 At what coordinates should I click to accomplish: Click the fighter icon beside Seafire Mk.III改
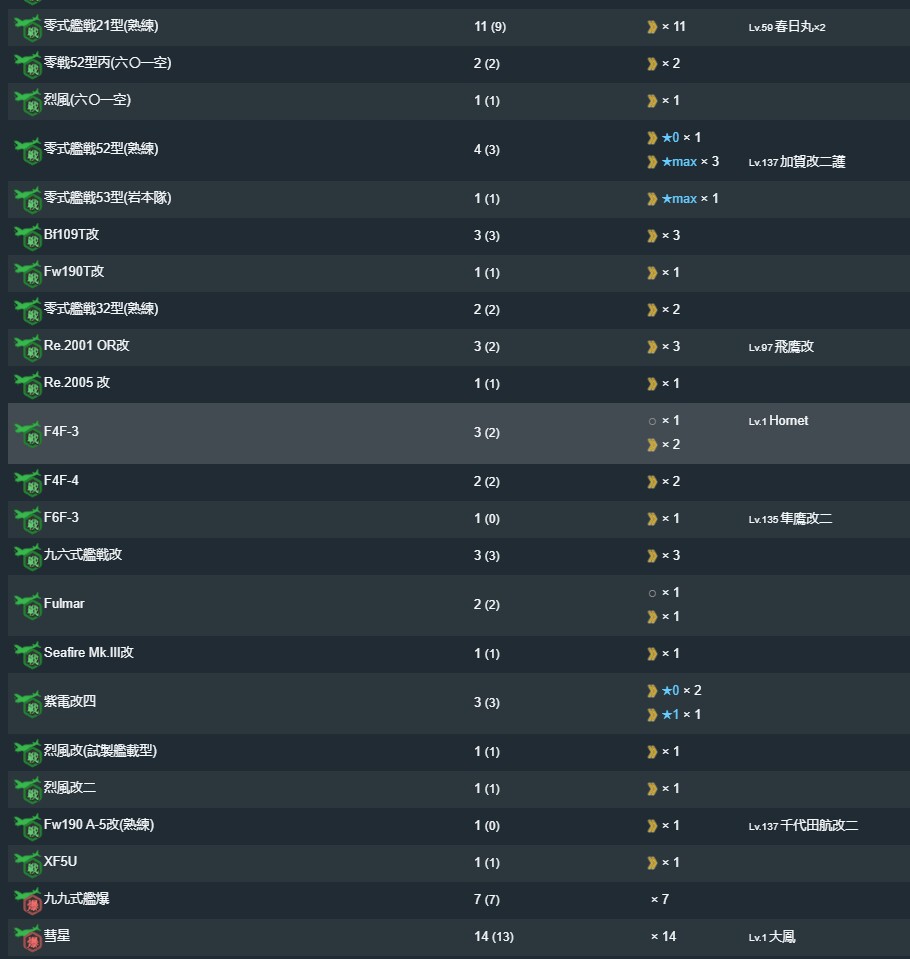pos(28,655)
